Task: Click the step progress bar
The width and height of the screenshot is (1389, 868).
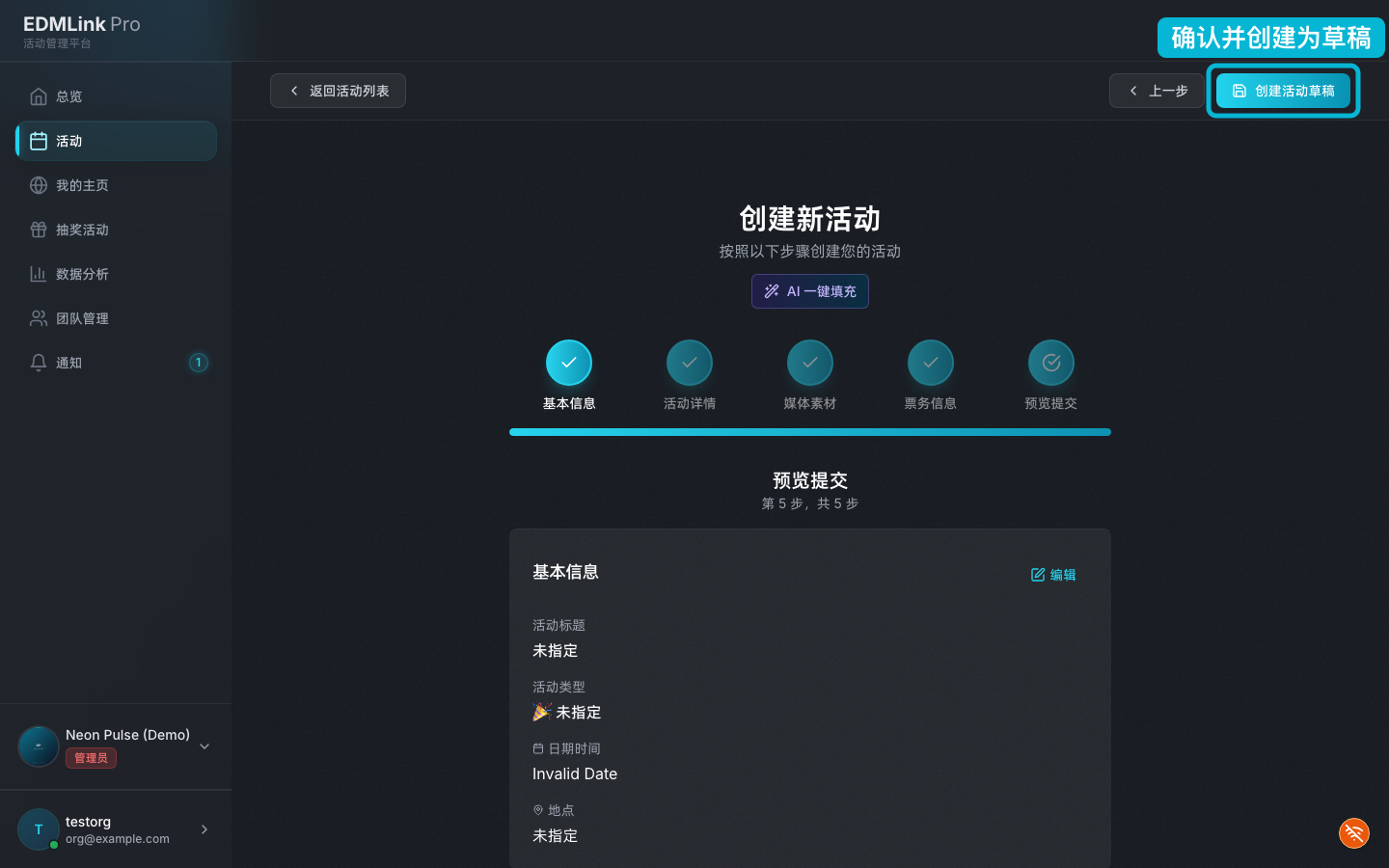Action: tap(810, 432)
